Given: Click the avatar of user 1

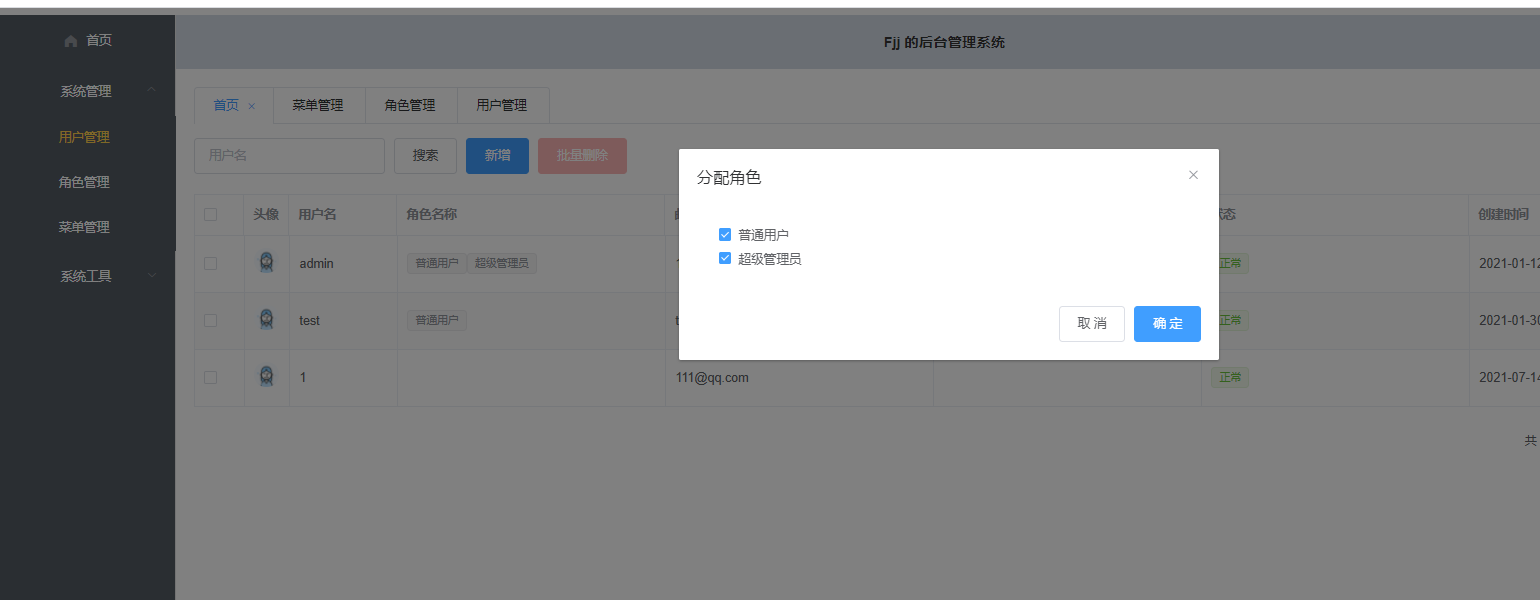Looking at the screenshot, I should pyautogui.click(x=266, y=377).
